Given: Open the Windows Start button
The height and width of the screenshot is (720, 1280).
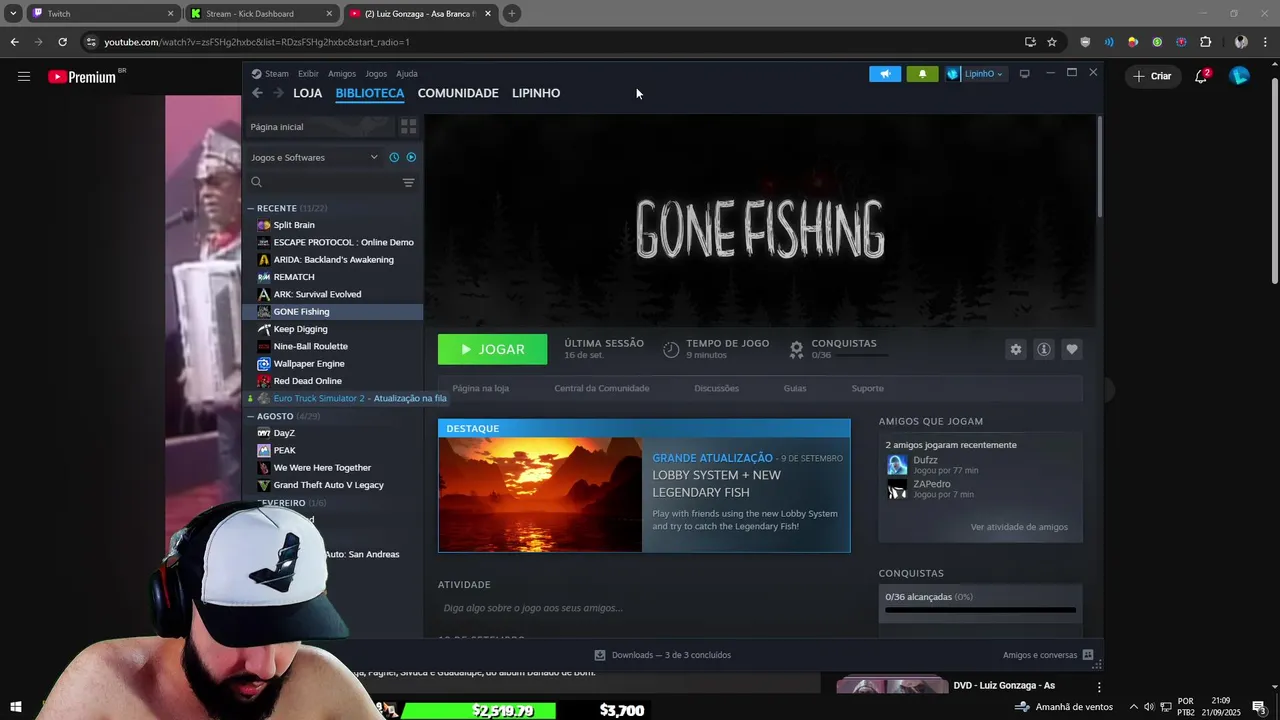Looking at the screenshot, I should click(x=16, y=707).
